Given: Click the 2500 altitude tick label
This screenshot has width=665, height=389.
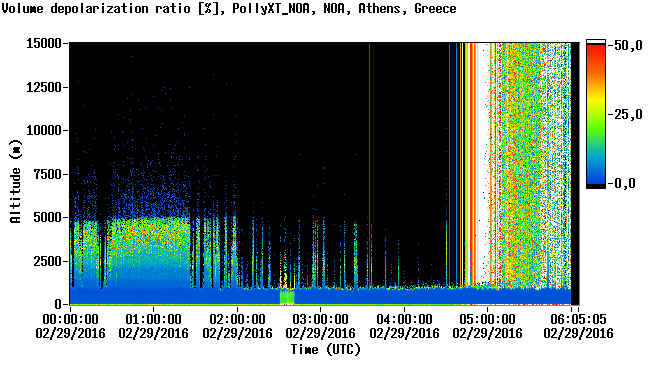Looking at the screenshot, I should pos(48,261).
